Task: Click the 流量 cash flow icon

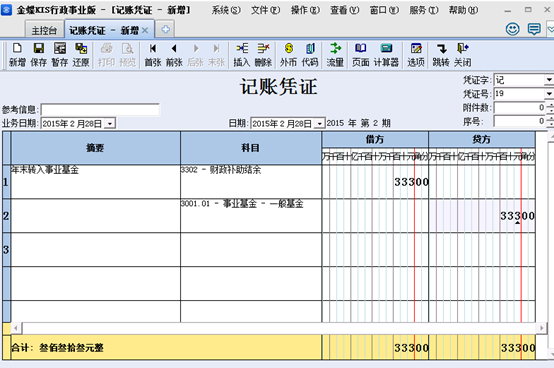Action: tap(335, 55)
